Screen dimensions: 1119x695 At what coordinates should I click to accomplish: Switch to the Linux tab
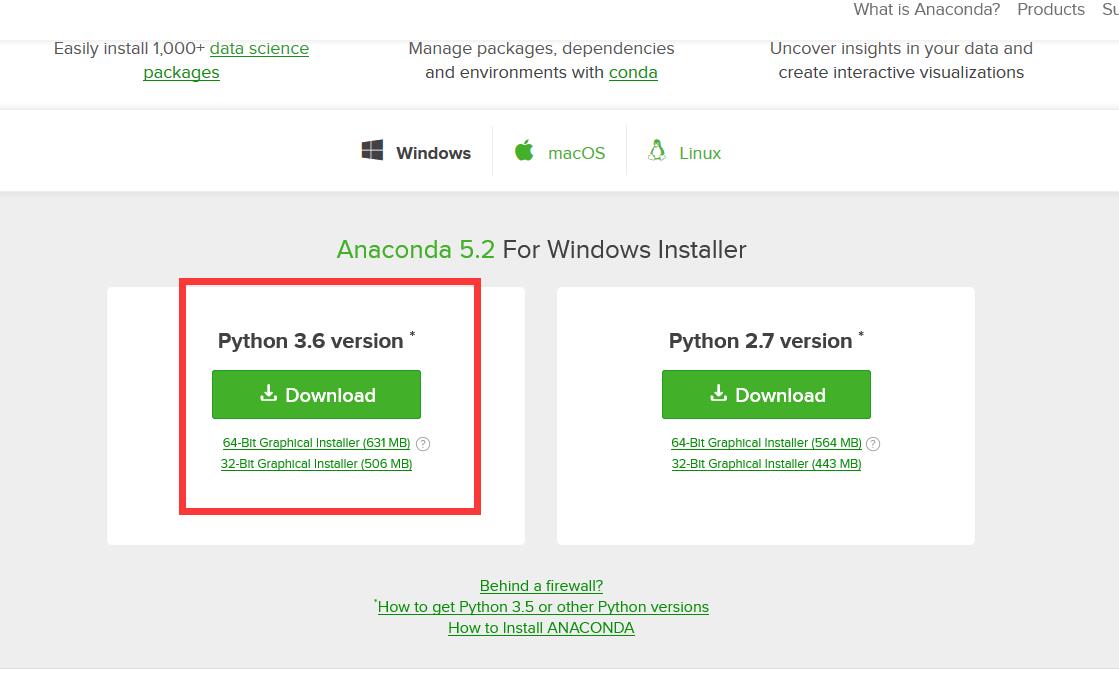tap(684, 153)
